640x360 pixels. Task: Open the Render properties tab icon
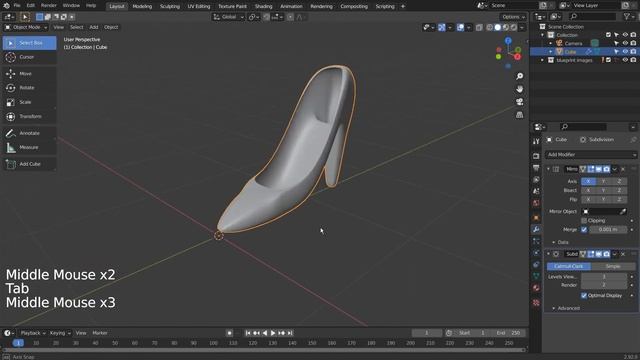536,156
